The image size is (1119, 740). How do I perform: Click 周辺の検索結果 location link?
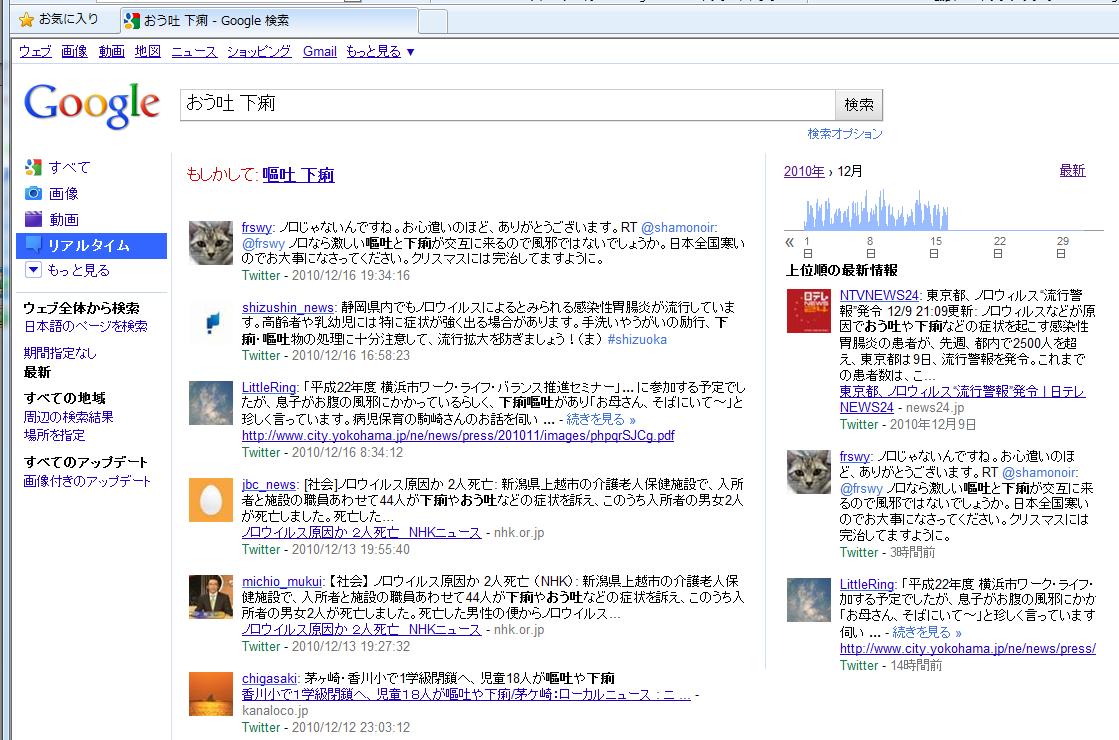69,417
